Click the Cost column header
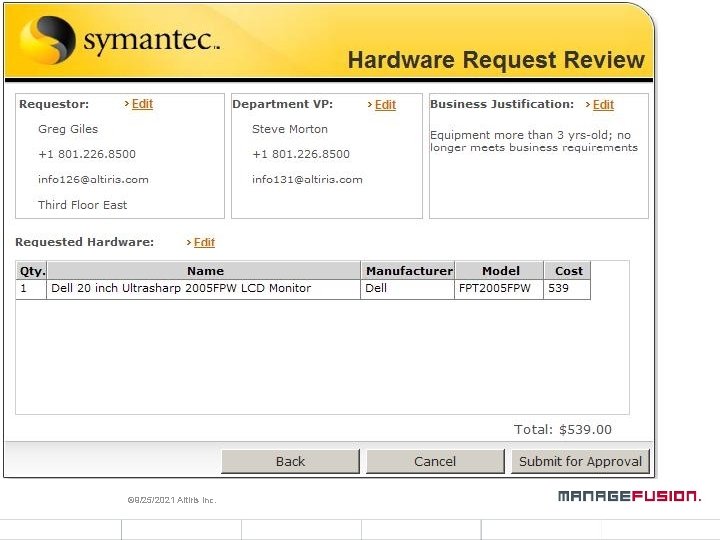The width and height of the screenshot is (720, 540). (568, 271)
